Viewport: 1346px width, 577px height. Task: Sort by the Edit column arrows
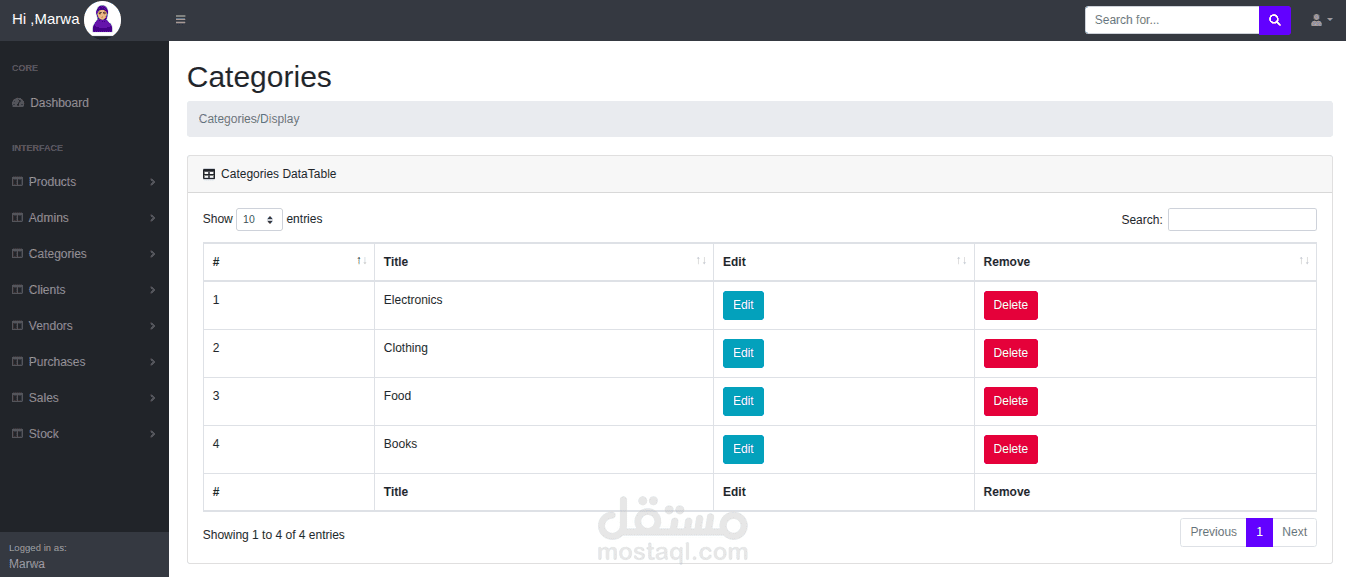point(961,261)
